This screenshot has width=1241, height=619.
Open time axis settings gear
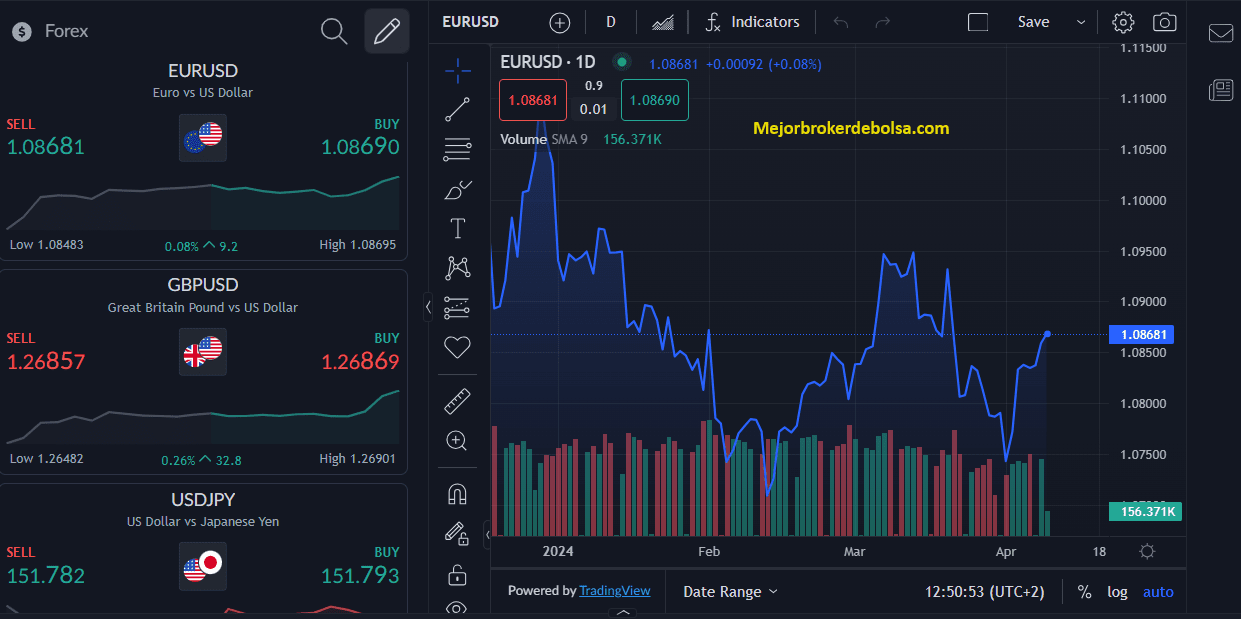1147,551
